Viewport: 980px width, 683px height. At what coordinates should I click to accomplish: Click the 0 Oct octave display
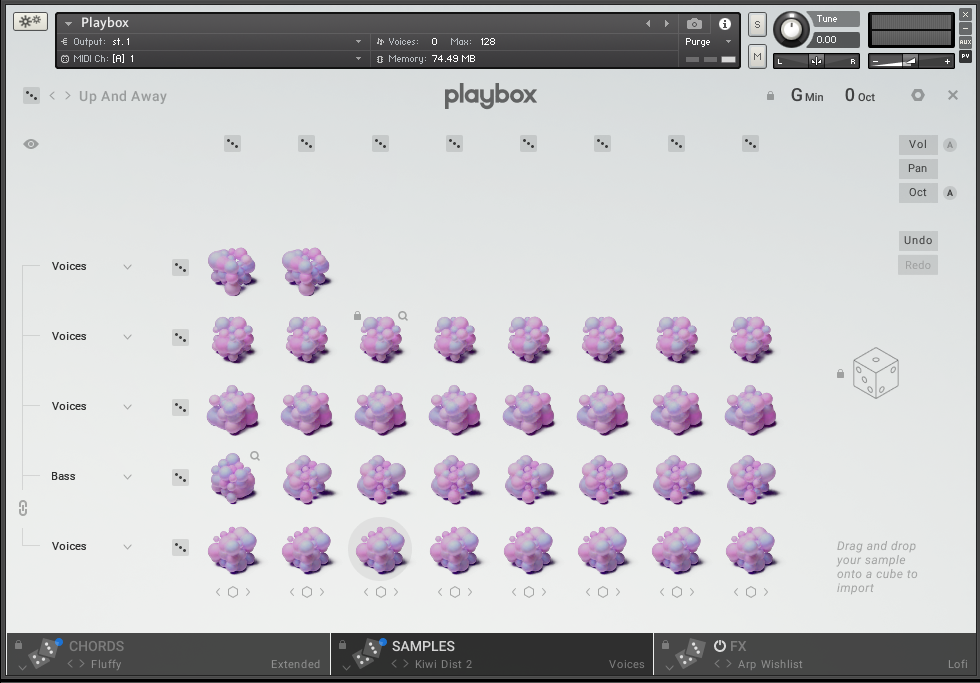click(860, 96)
